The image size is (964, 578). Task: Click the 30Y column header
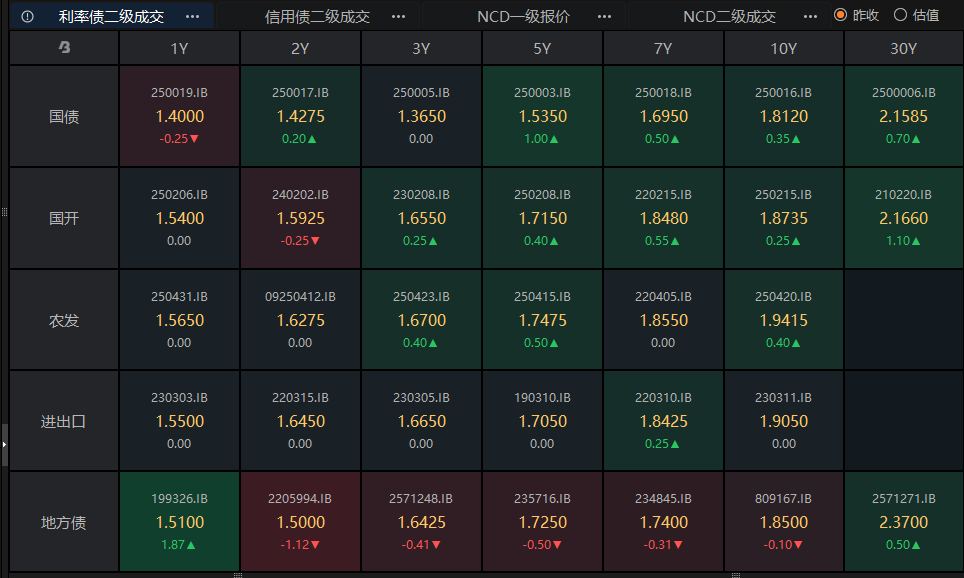[903, 48]
